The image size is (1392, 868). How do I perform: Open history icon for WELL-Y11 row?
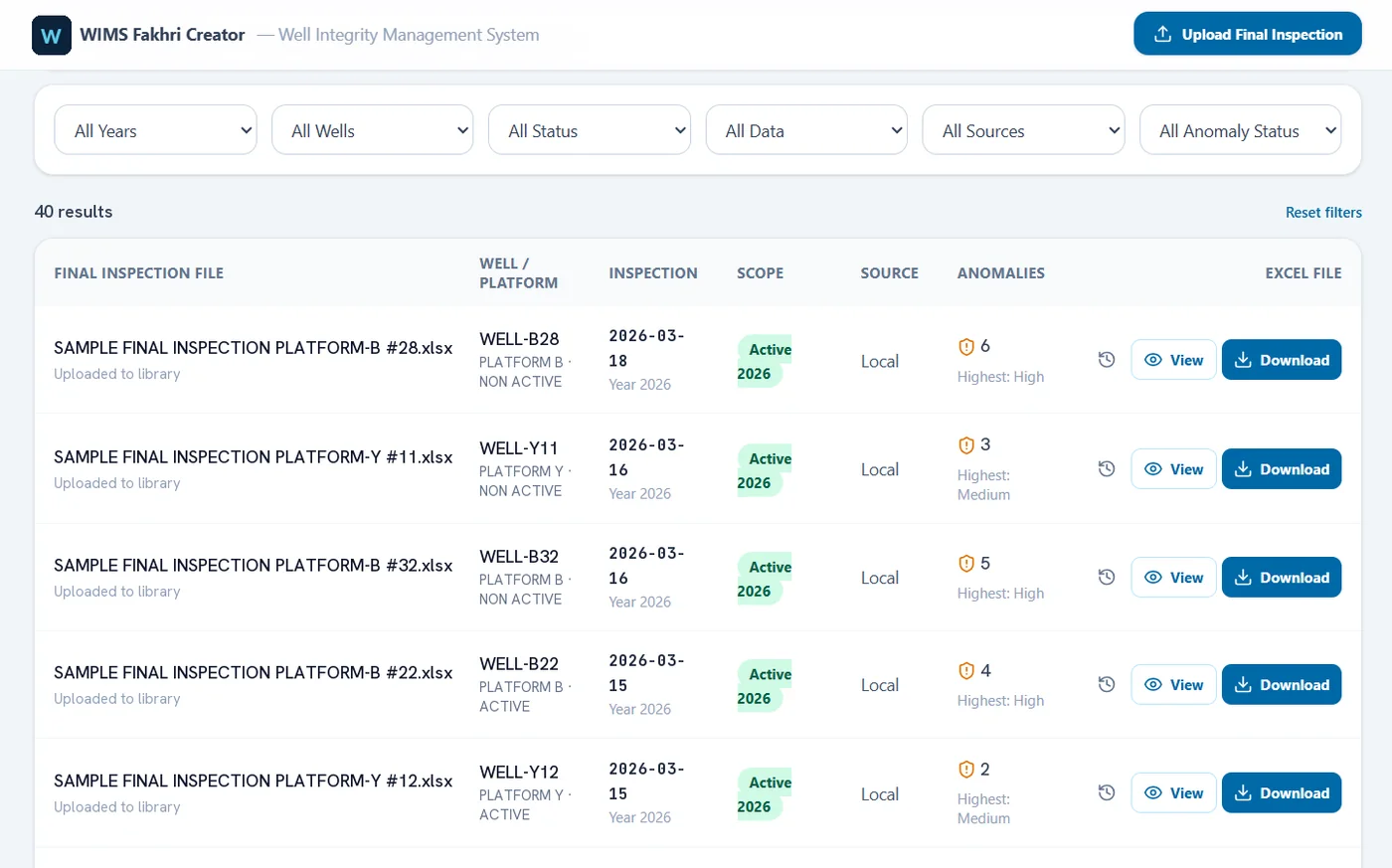pos(1107,468)
